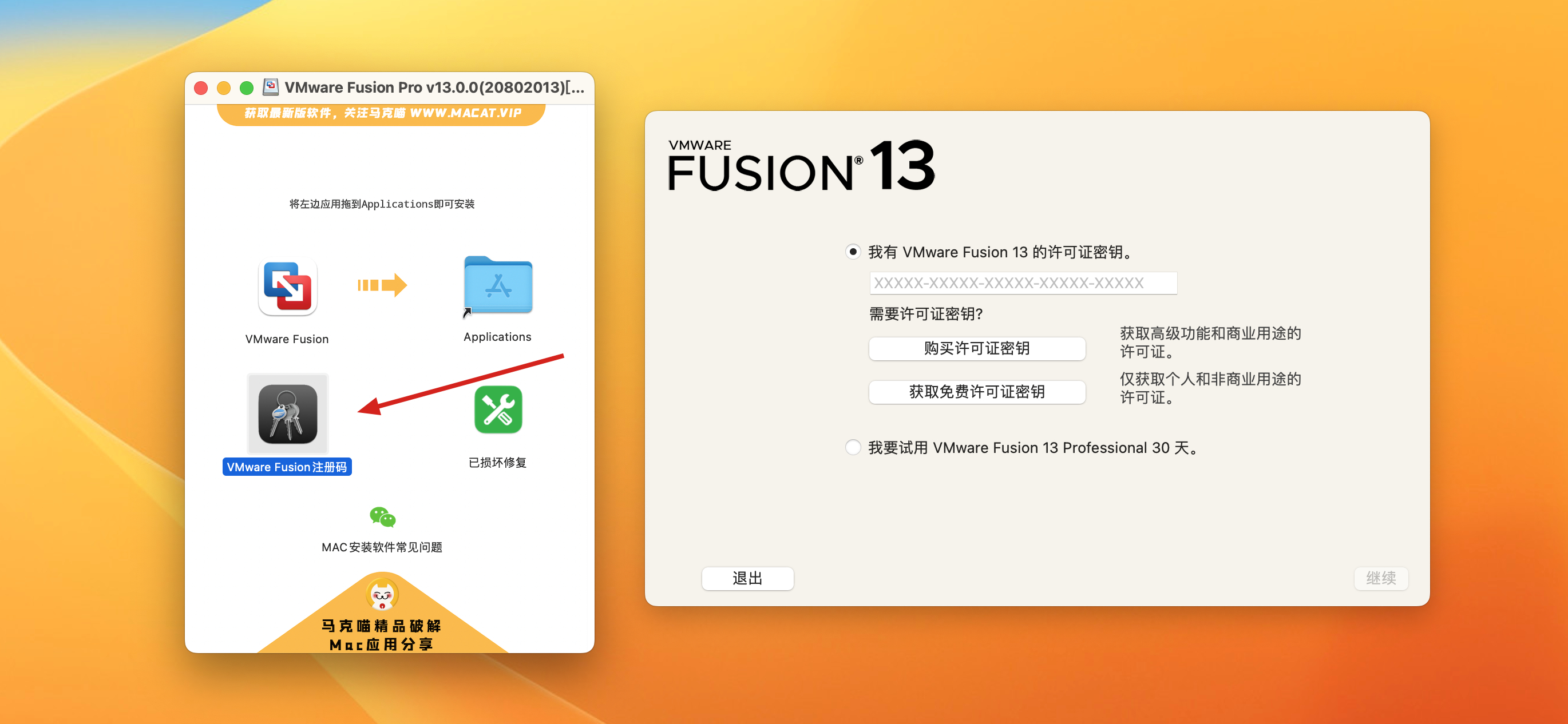The image size is (1568, 724).
Task: Click the WeChat icon for MAC安装软件常见问题
Action: click(x=382, y=517)
